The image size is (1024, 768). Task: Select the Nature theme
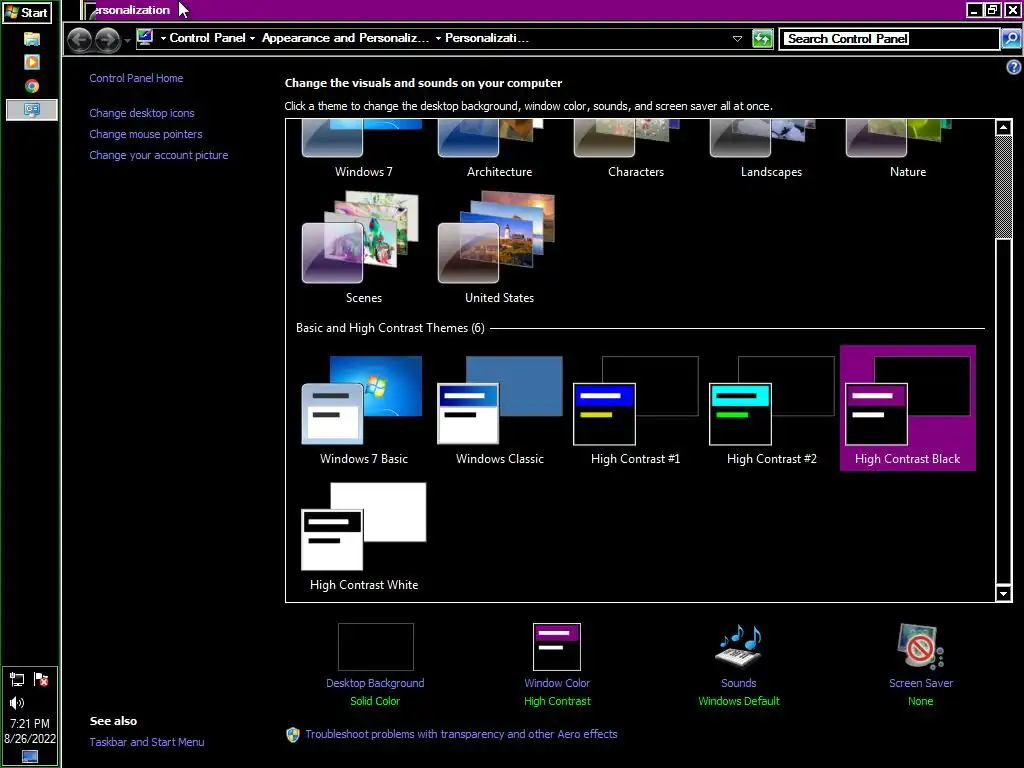click(x=908, y=150)
